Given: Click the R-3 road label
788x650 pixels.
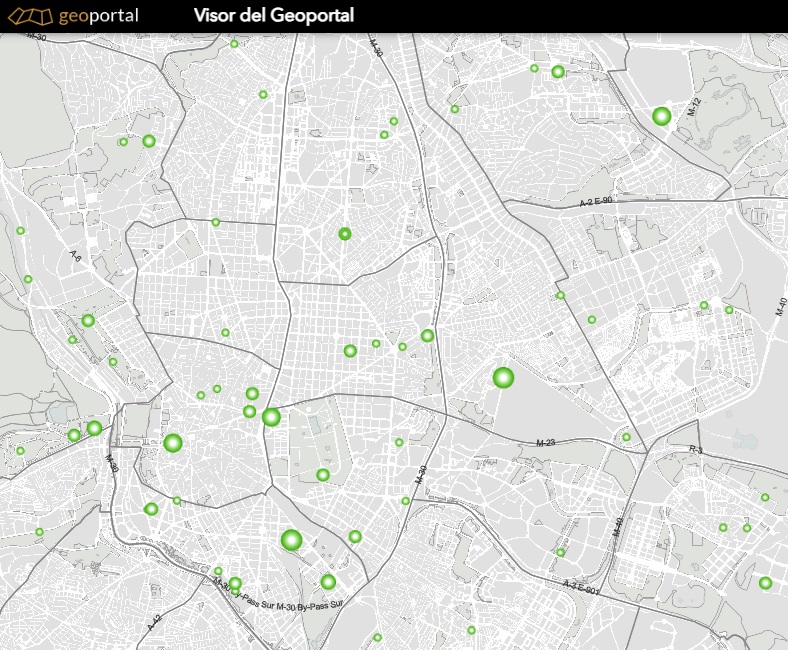Looking at the screenshot, I should tap(695, 451).
